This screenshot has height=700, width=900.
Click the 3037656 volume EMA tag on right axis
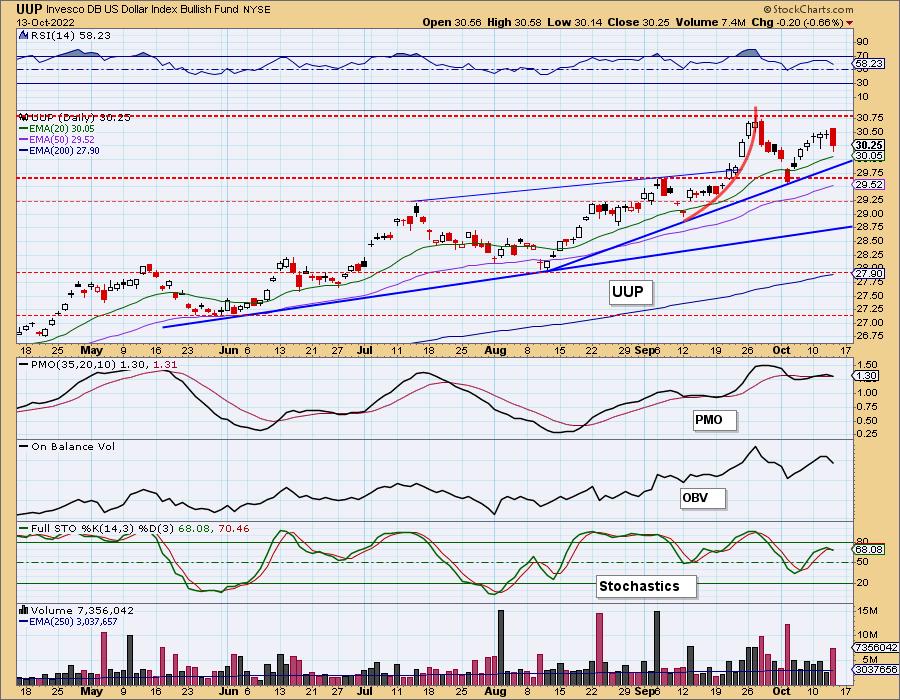(876, 669)
